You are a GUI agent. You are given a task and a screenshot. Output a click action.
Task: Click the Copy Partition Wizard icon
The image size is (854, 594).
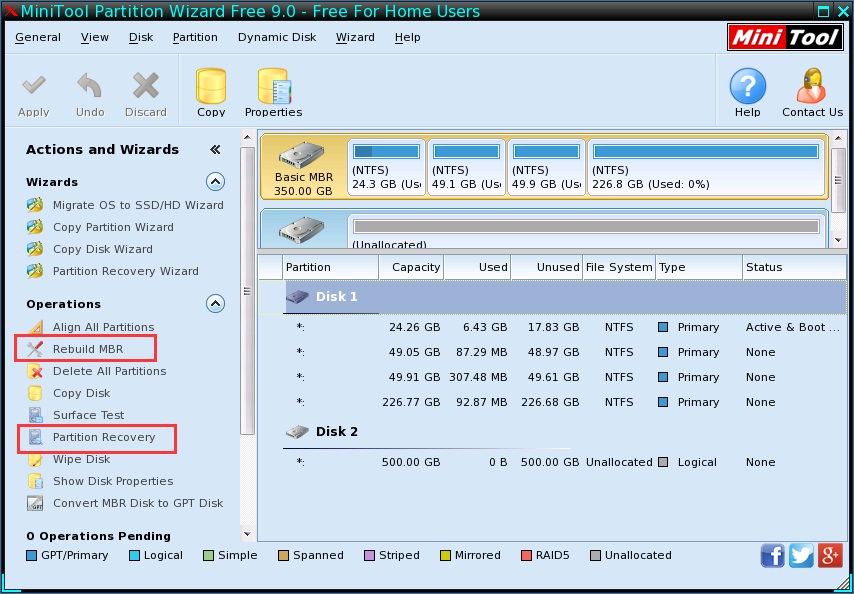(35, 227)
